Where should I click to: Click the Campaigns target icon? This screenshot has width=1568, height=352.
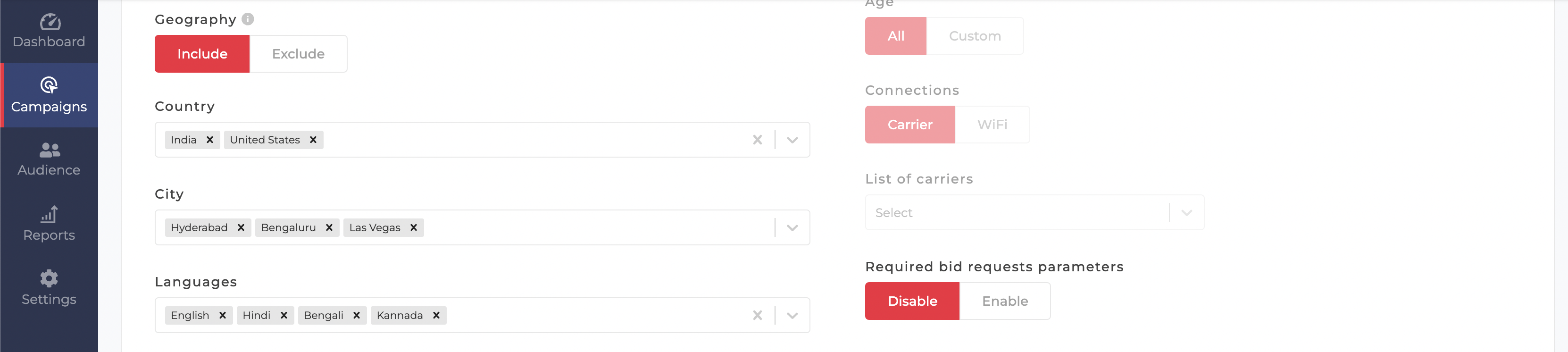click(49, 85)
